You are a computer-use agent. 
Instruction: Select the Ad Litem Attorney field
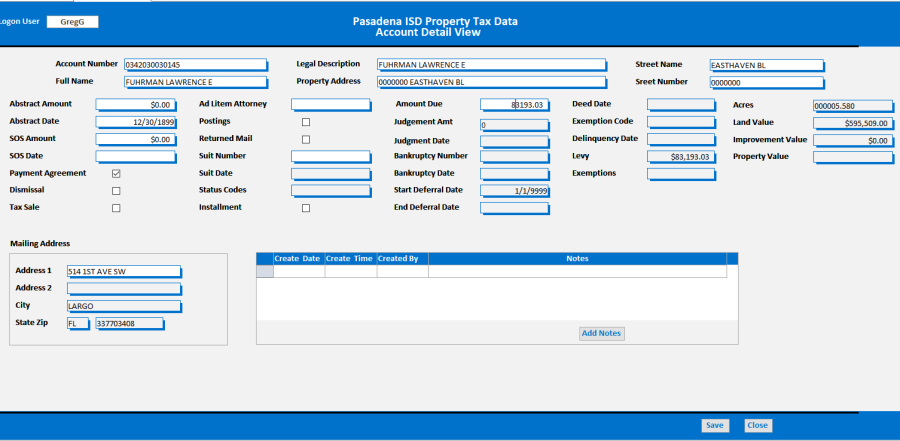330,104
